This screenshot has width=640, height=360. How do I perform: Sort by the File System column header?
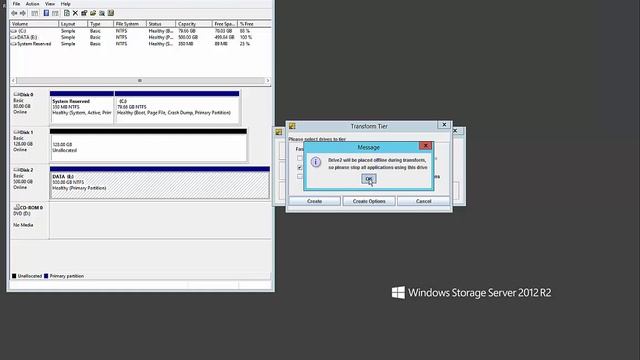tap(130, 24)
